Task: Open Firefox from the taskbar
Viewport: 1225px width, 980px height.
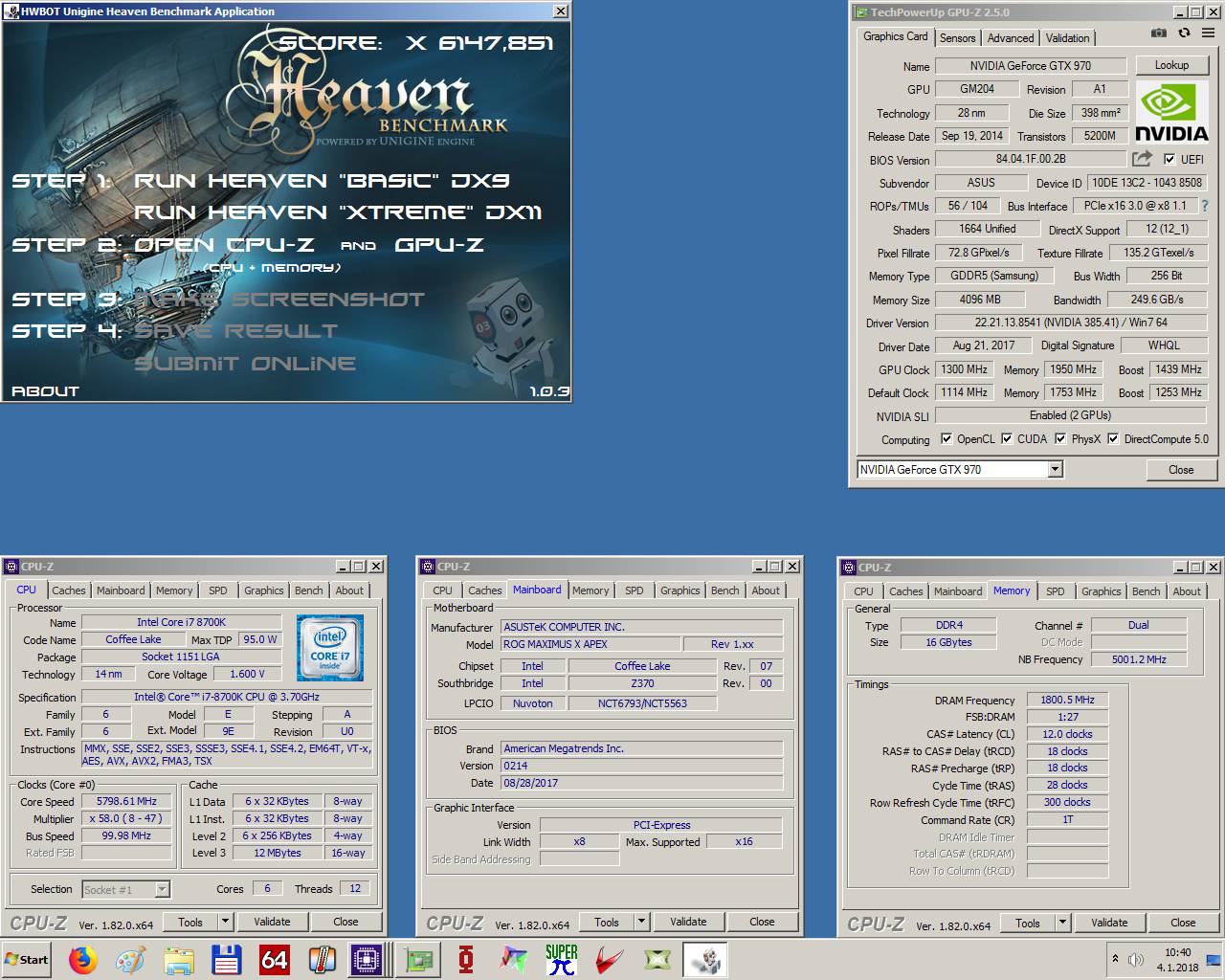Action: click(83, 959)
